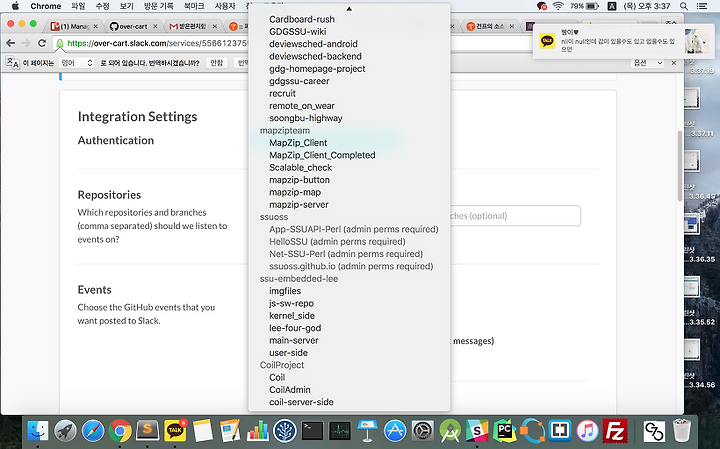Pick mapzip-button repository
Viewport: 720px width, 449px height.
pos(299,180)
